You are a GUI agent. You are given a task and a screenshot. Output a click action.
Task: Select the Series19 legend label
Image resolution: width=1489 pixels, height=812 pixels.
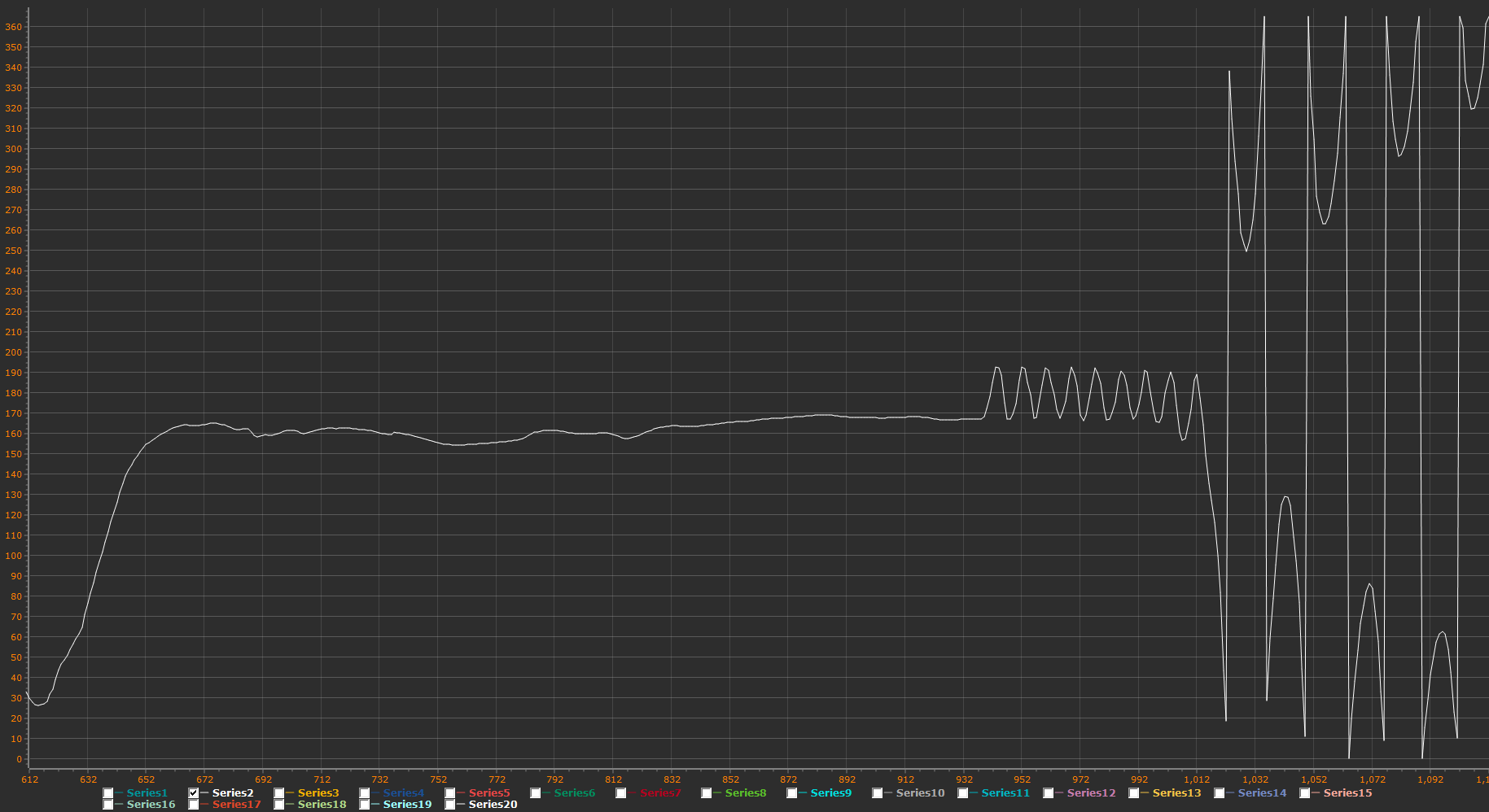pyautogui.click(x=408, y=805)
